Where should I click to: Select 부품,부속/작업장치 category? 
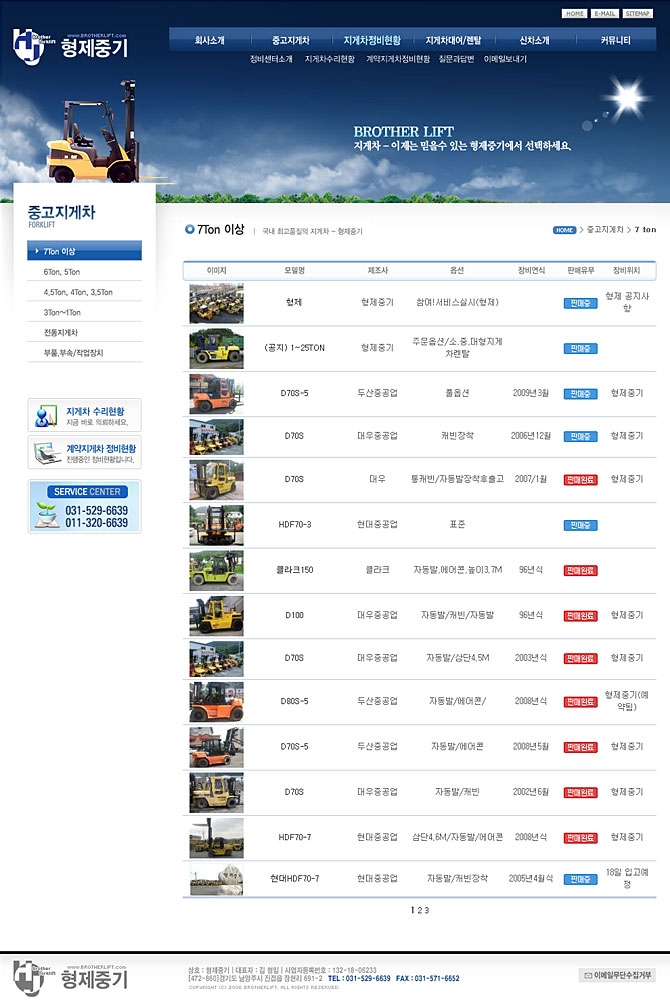click(x=74, y=353)
